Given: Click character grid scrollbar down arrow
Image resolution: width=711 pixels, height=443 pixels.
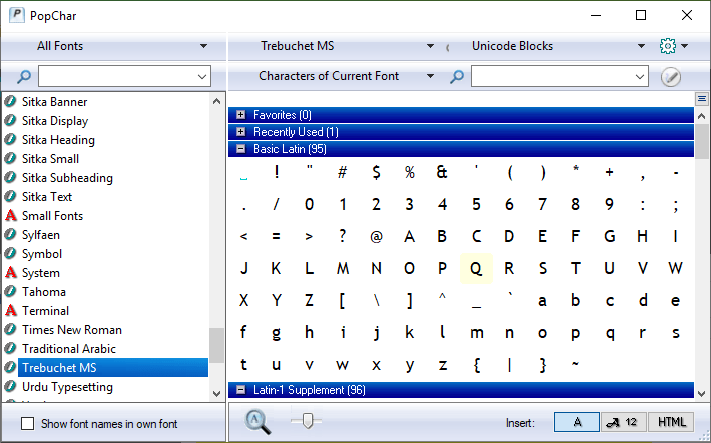Looking at the screenshot, I should point(701,393).
